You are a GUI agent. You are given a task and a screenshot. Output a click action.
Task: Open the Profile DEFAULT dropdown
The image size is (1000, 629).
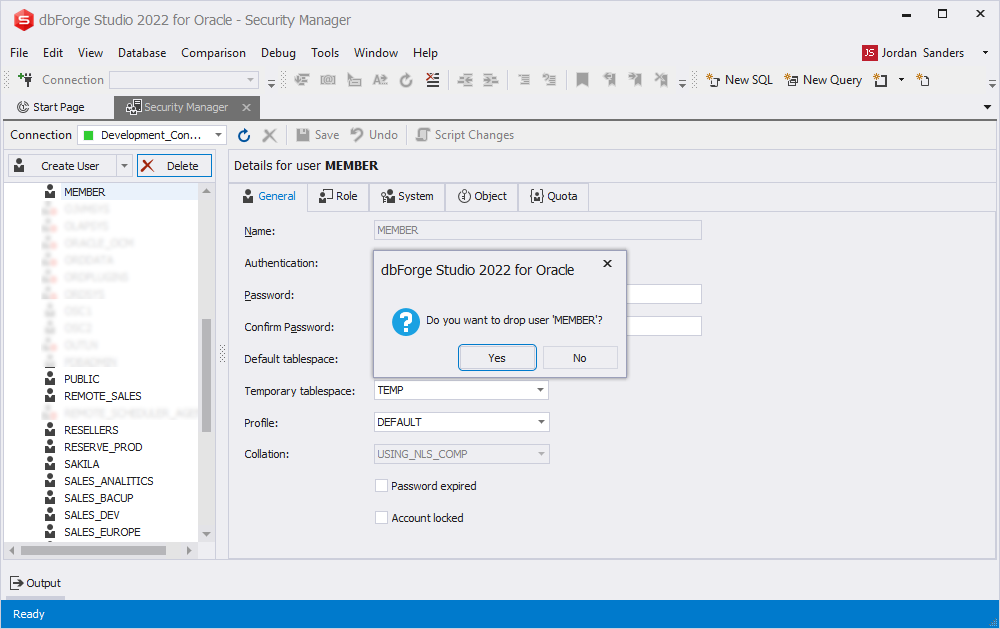541,422
